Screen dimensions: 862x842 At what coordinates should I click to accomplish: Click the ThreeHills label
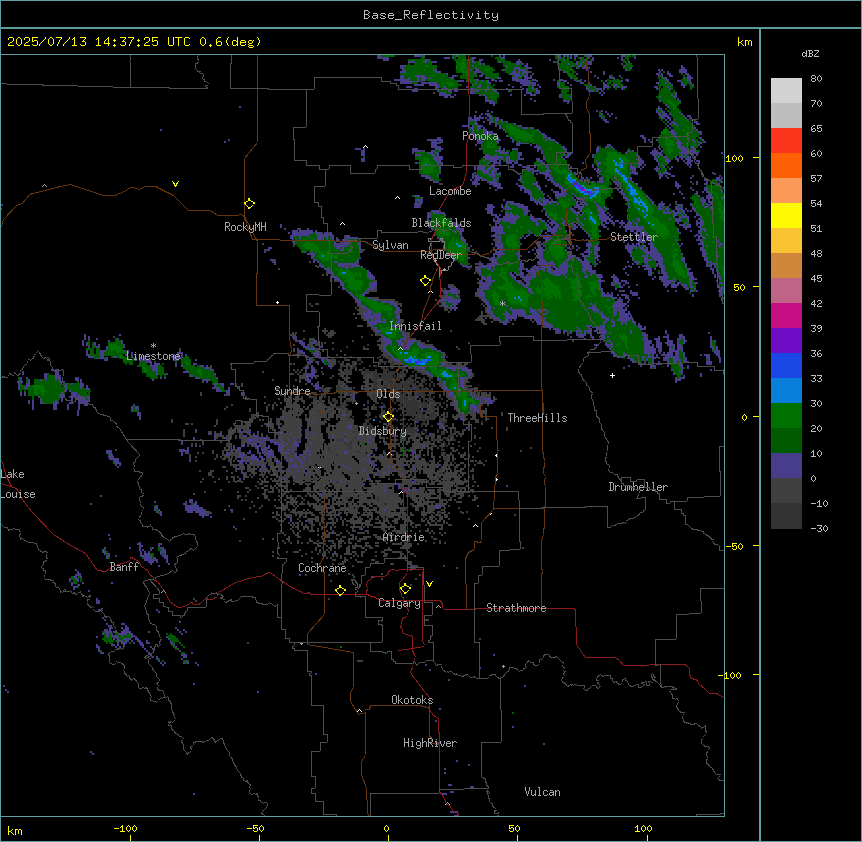537,418
